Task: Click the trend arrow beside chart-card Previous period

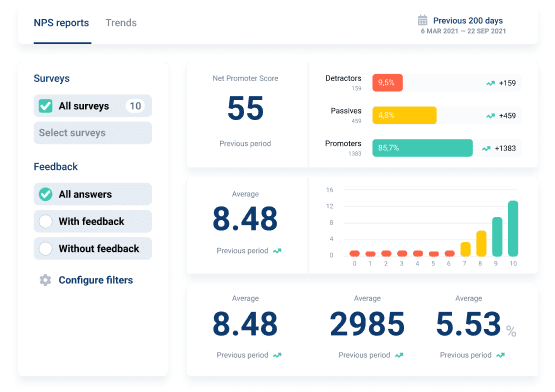Action: [x=277, y=251]
